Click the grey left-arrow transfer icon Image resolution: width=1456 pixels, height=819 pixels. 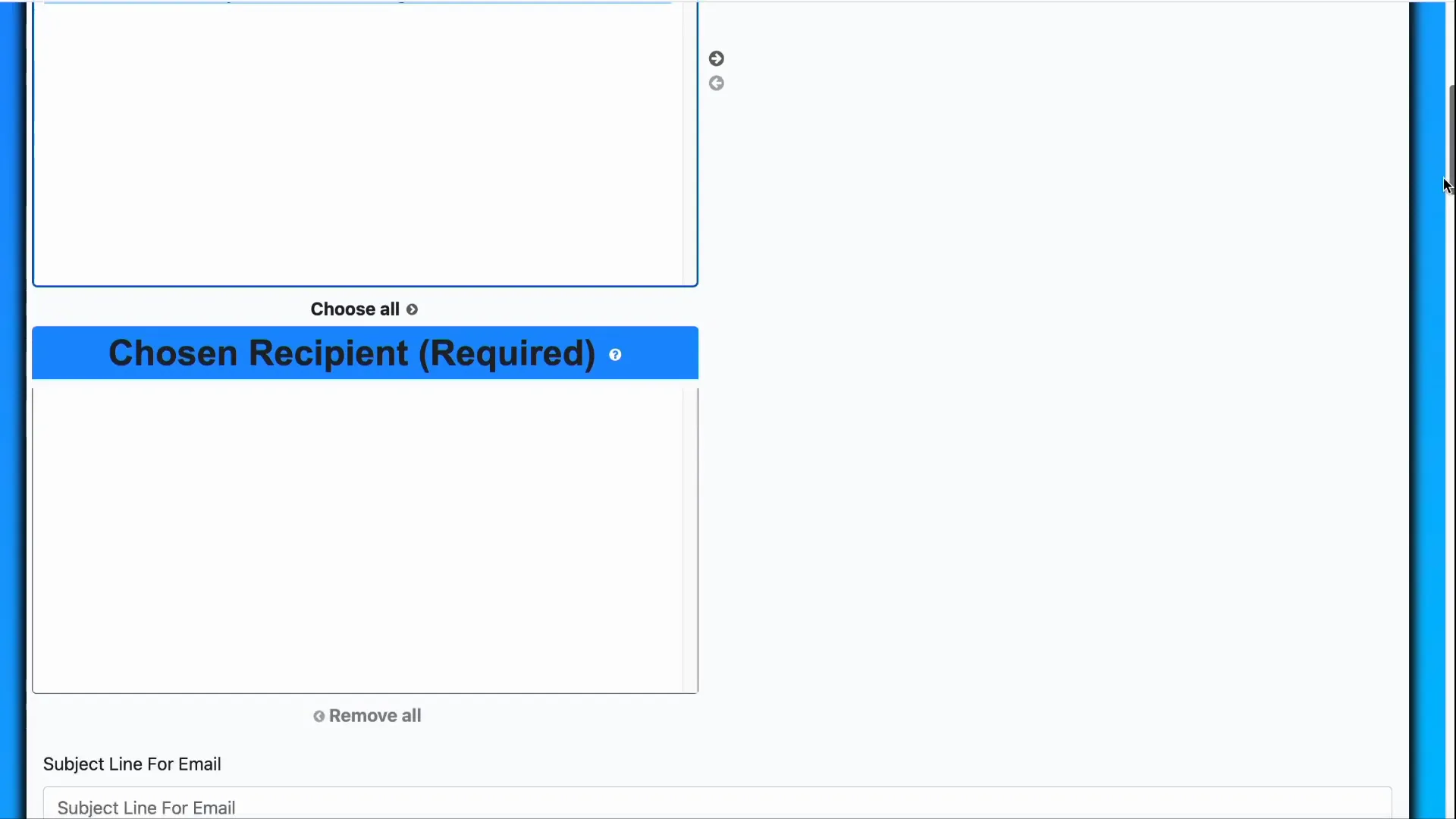(717, 83)
